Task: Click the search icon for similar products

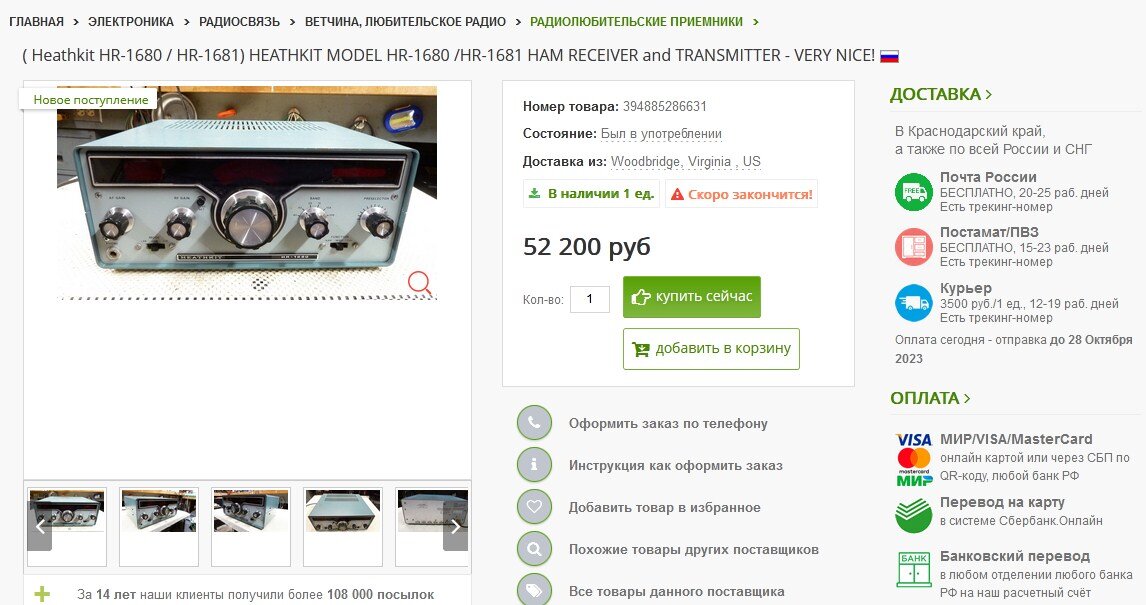Action: pyautogui.click(x=534, y=549)
